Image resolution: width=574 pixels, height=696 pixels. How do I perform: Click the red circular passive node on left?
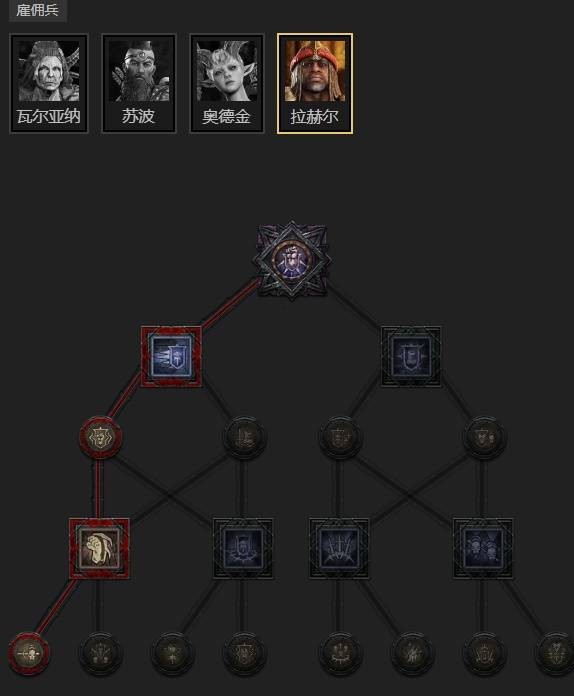point(99,437)
